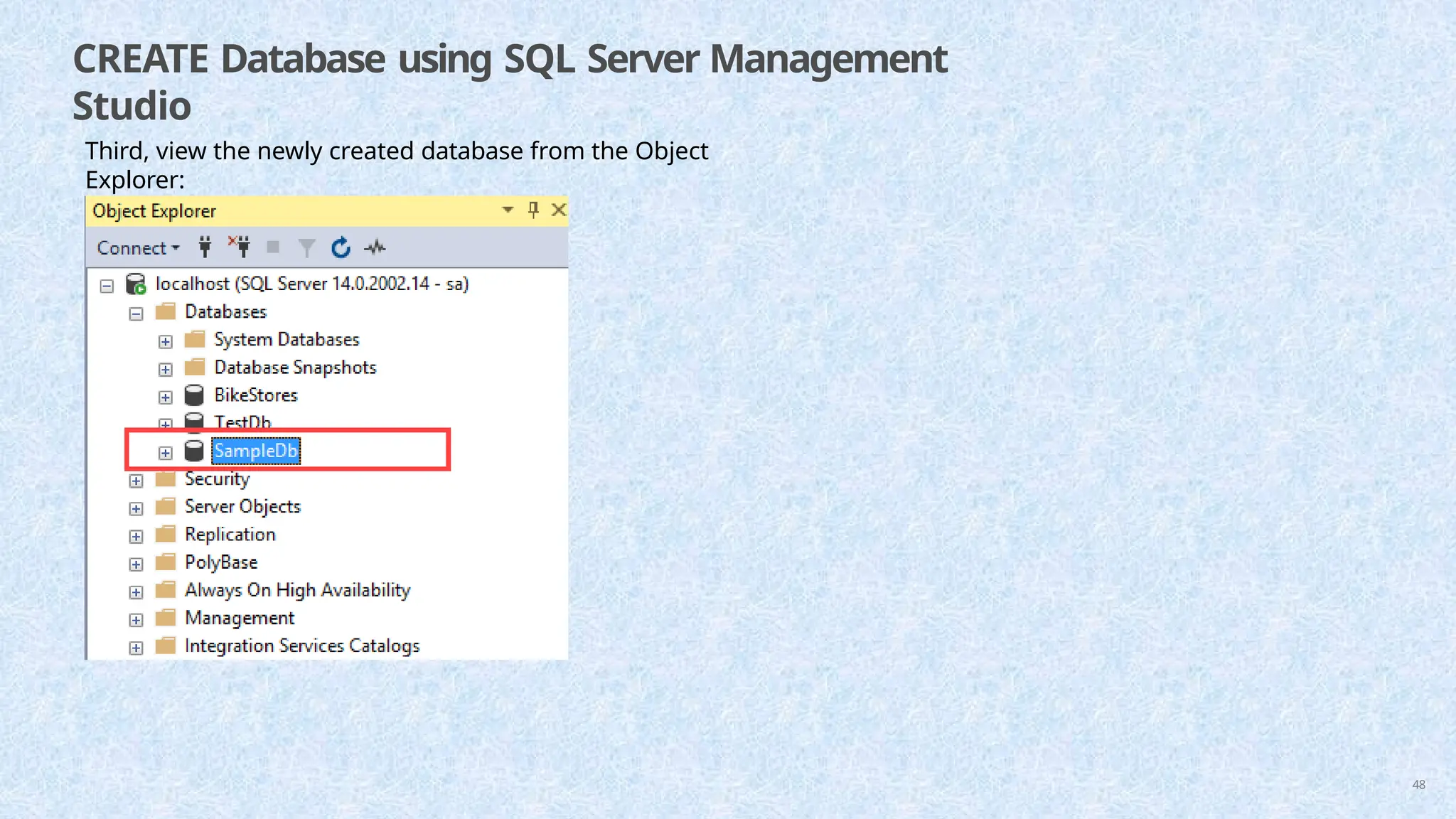Select the Management tree label

[x=239, y=619]
